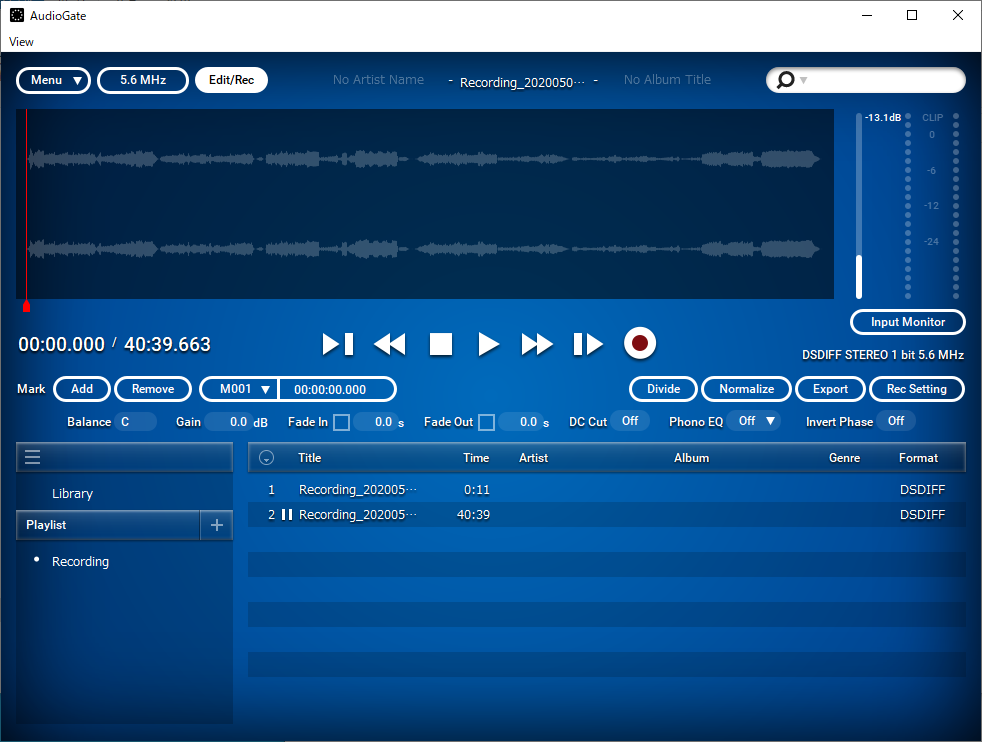Screen dimensions: 982x742
Task: Toggle the DC Cut Off switch
Action: [x=630, y=421]
